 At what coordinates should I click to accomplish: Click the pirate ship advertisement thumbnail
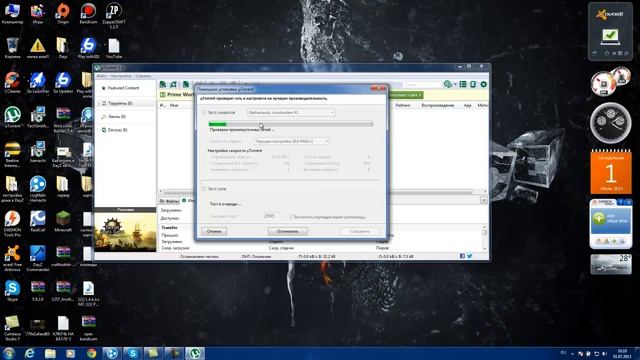pos(125,232)
